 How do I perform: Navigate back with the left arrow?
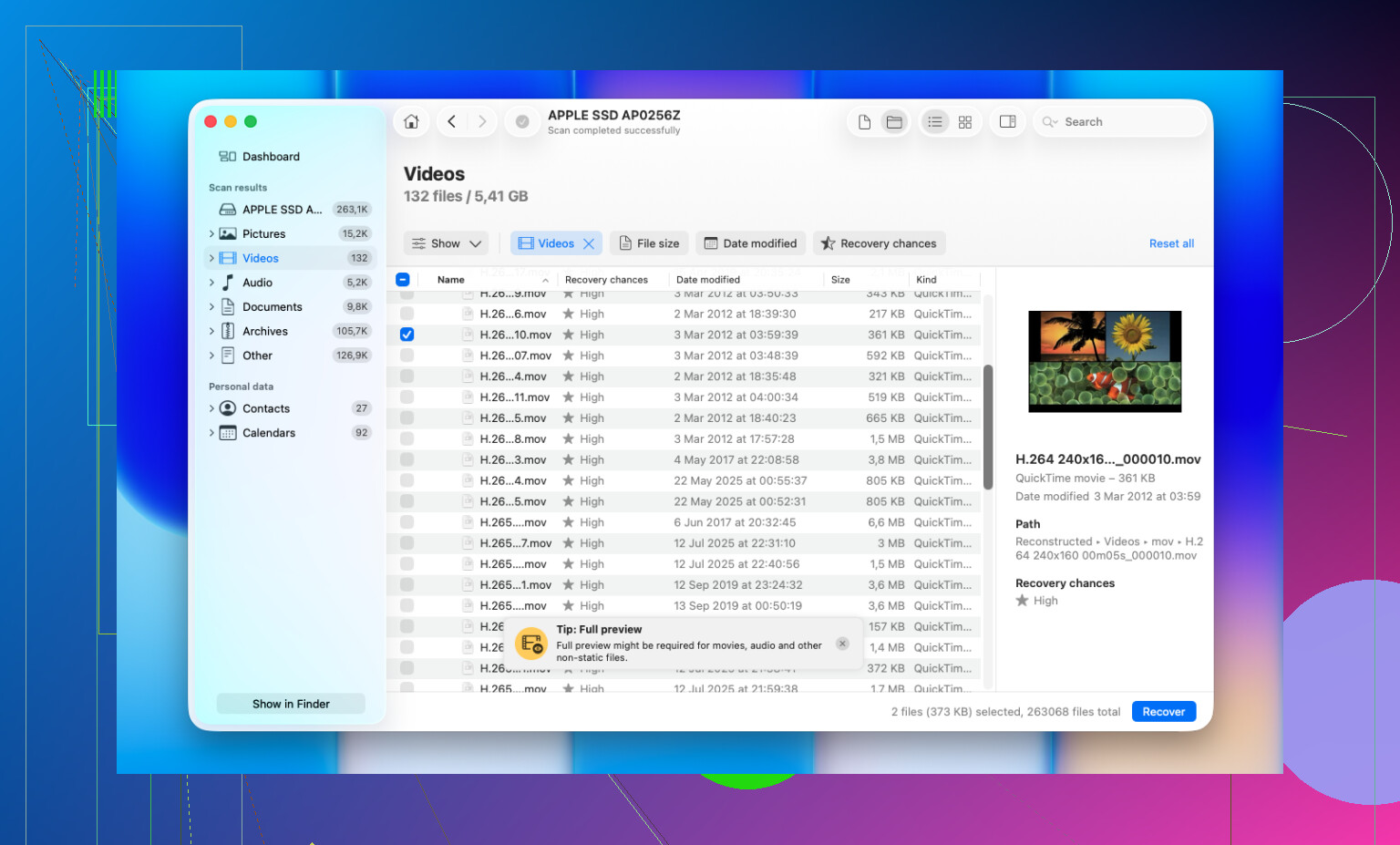point(452,121)
